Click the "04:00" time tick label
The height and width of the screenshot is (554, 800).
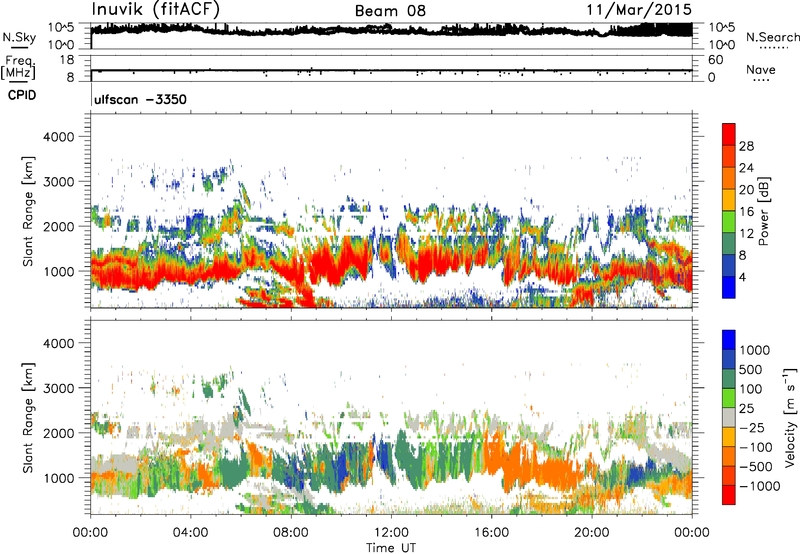click(190, 533)
